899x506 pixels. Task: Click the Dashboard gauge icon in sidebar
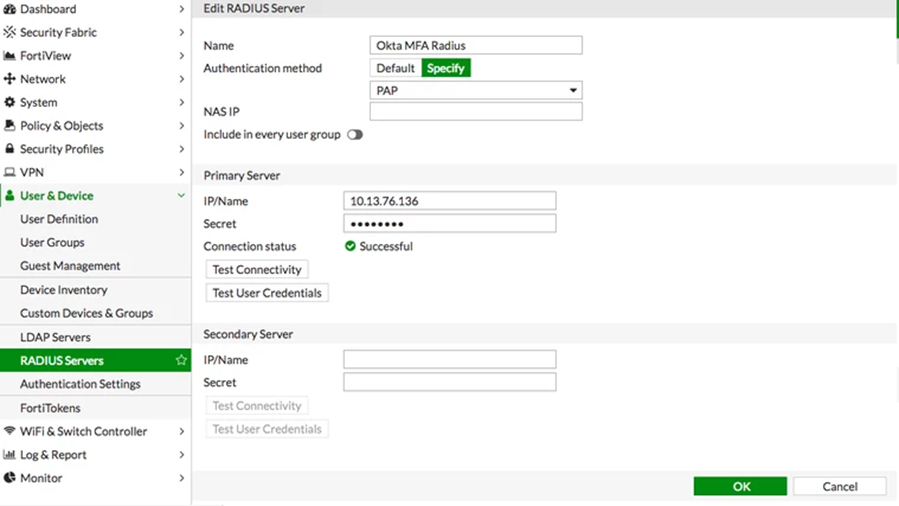10,9
